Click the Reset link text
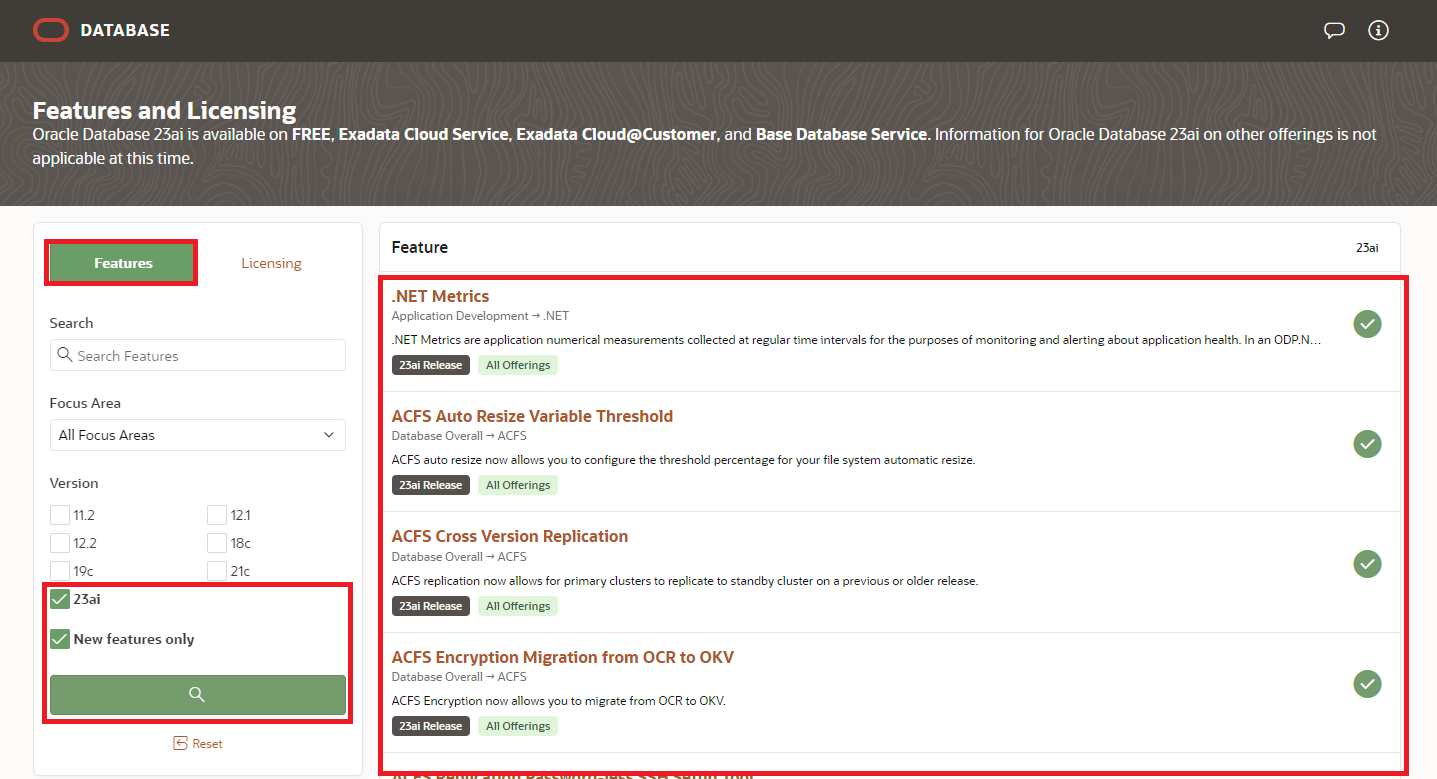 (207, 744)
